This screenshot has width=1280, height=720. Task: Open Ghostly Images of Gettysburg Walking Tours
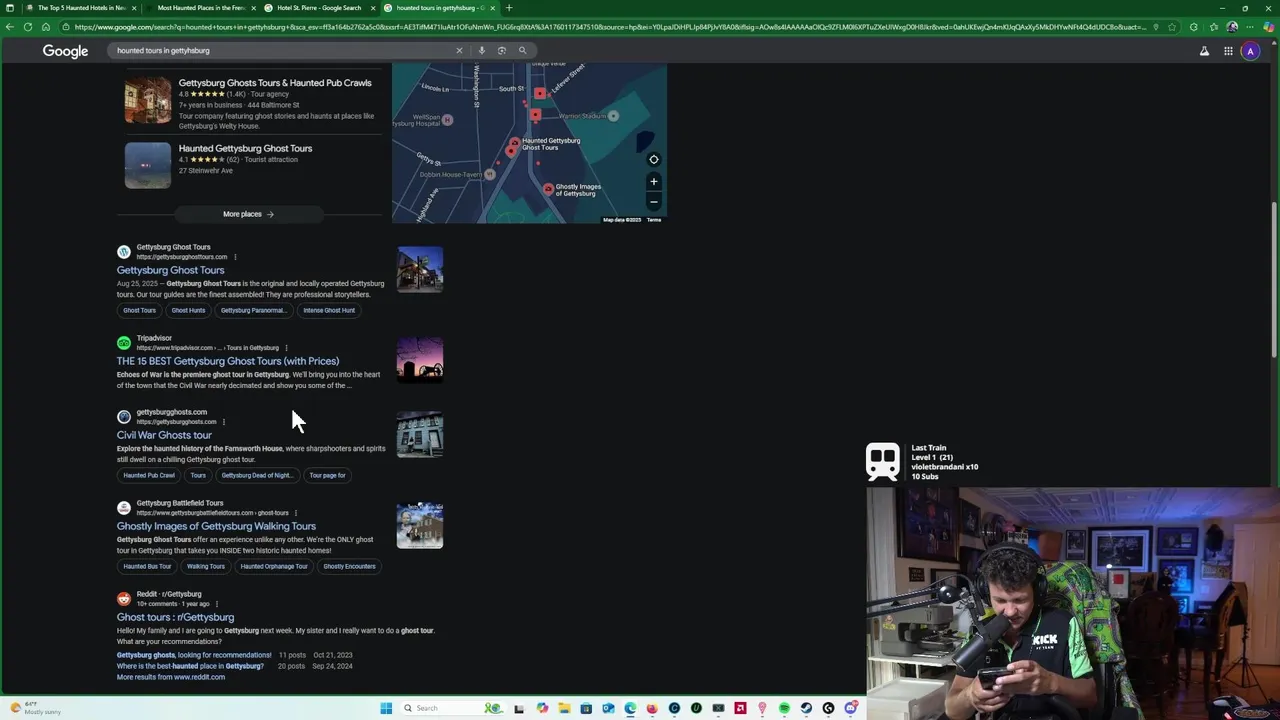[216, 526]
